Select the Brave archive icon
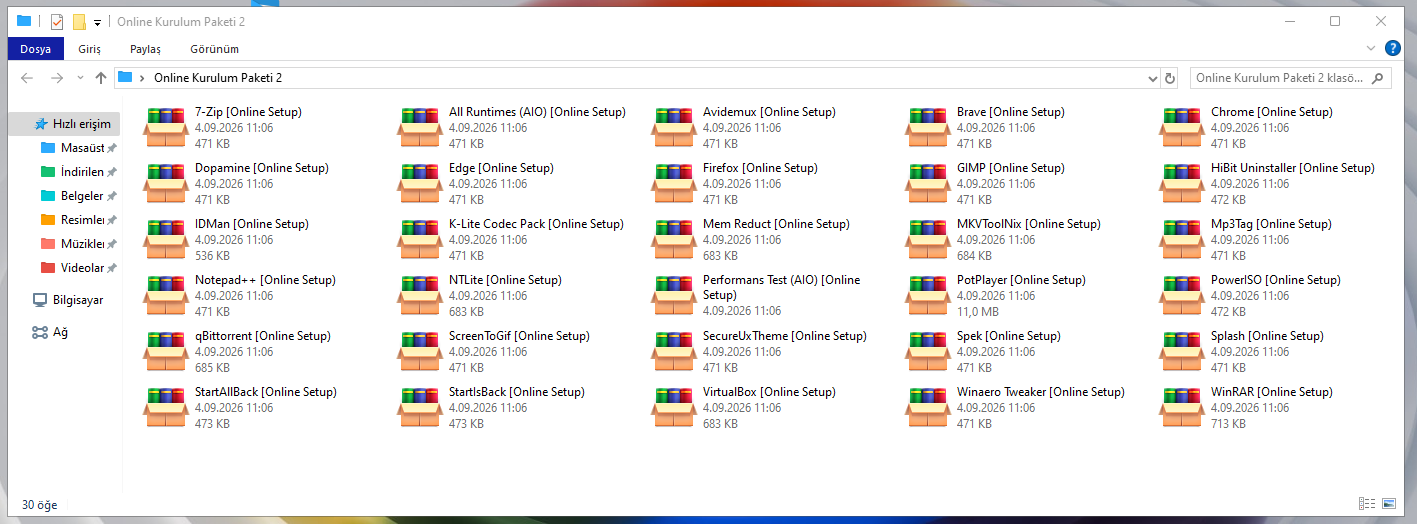Screen dimensions: 1417x524 tap(929, 128)
